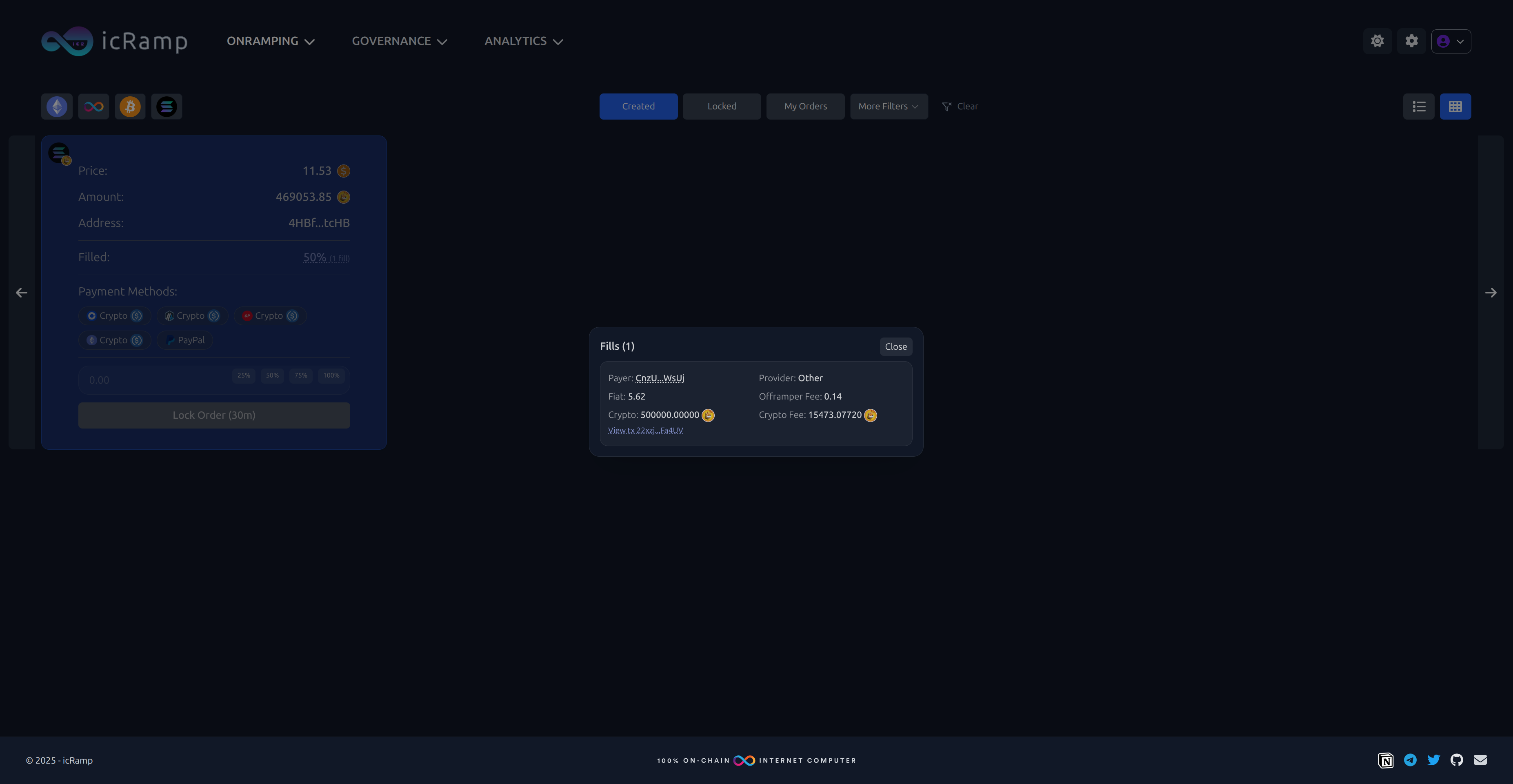The height and width of the screenshot is (784, 1513).
Task: Expand the ONRAMPING navigation menu
Action: click(x=270, y=40)
